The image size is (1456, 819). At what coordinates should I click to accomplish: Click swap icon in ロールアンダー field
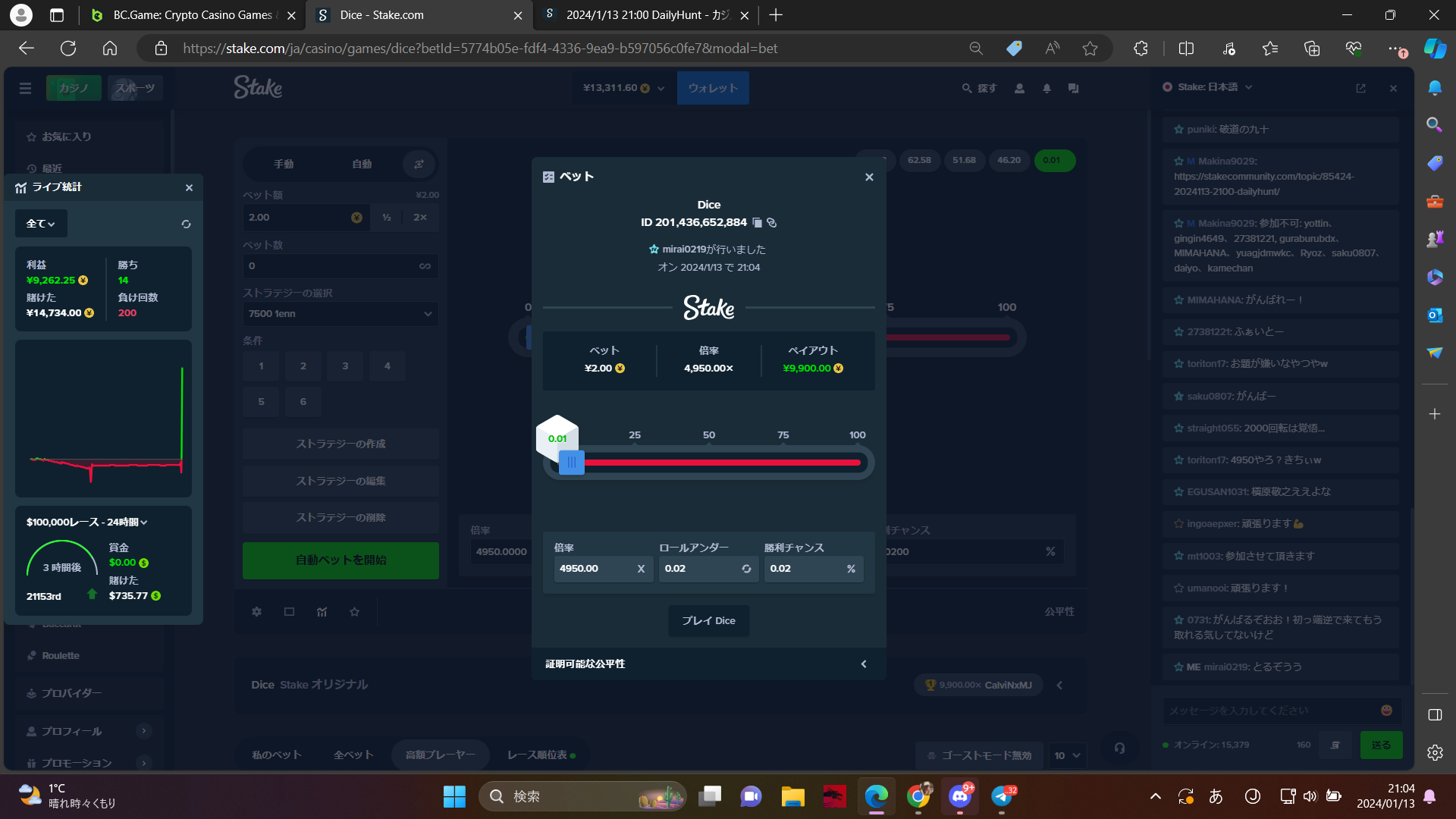coord(746,569)
